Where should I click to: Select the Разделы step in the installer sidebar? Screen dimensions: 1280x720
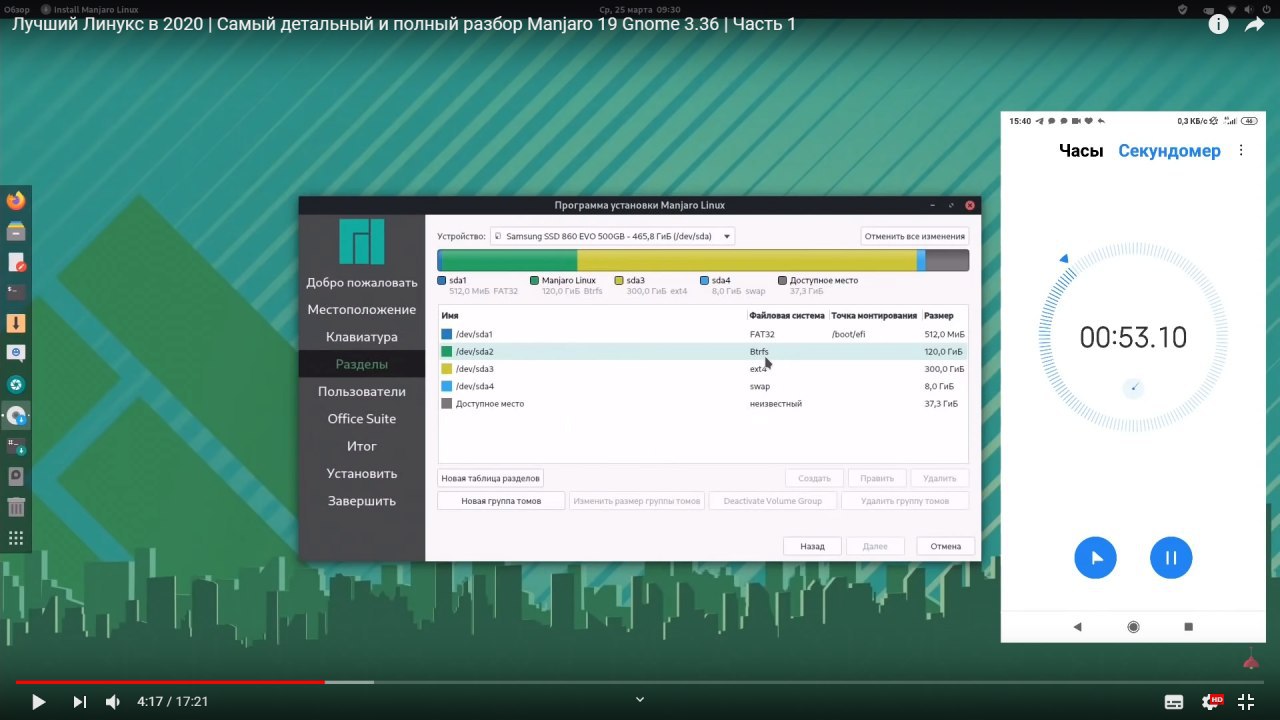(x=362, y=364)
